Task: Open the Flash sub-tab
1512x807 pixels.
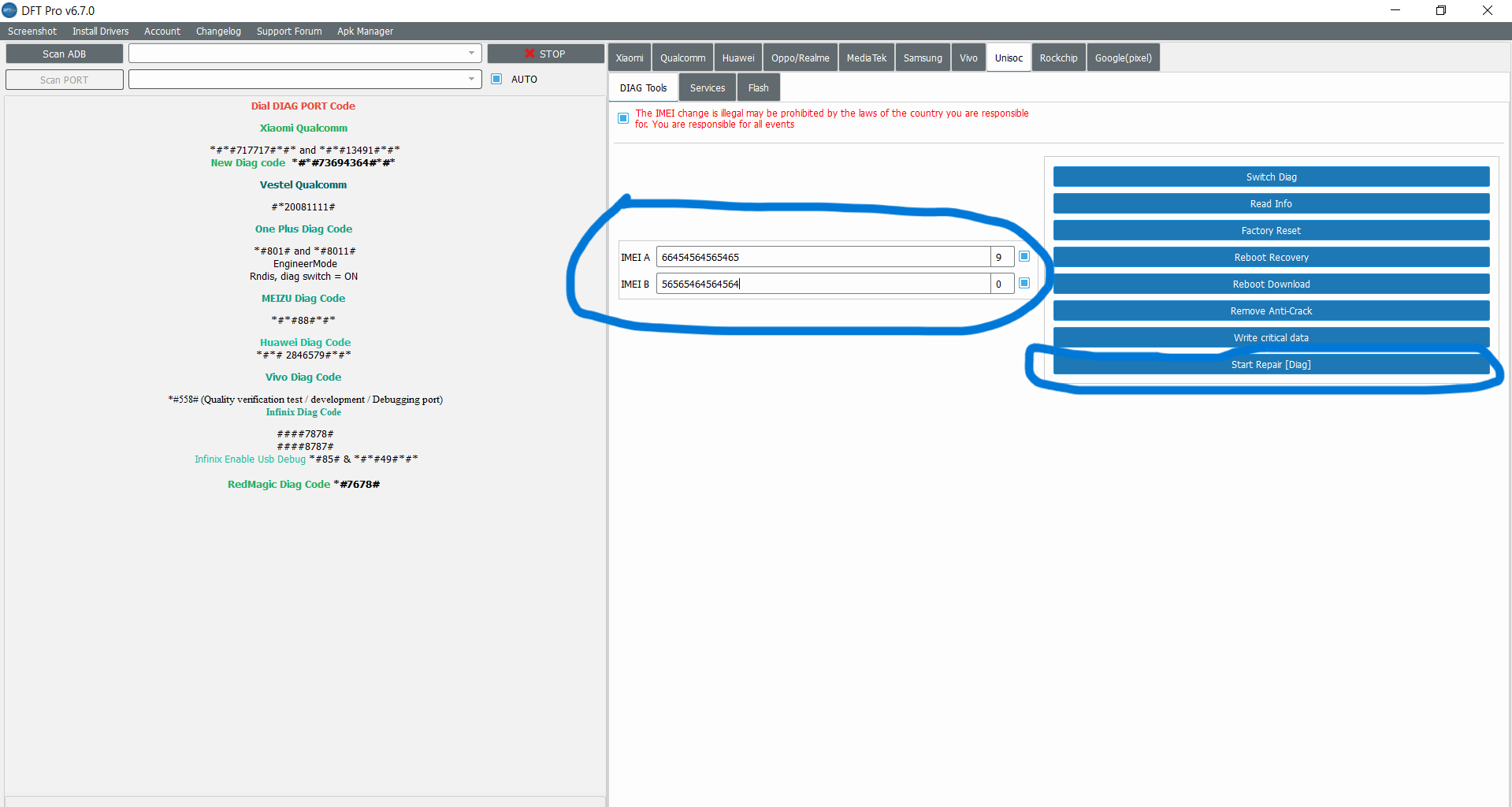Action: click(x=758, y=88)
